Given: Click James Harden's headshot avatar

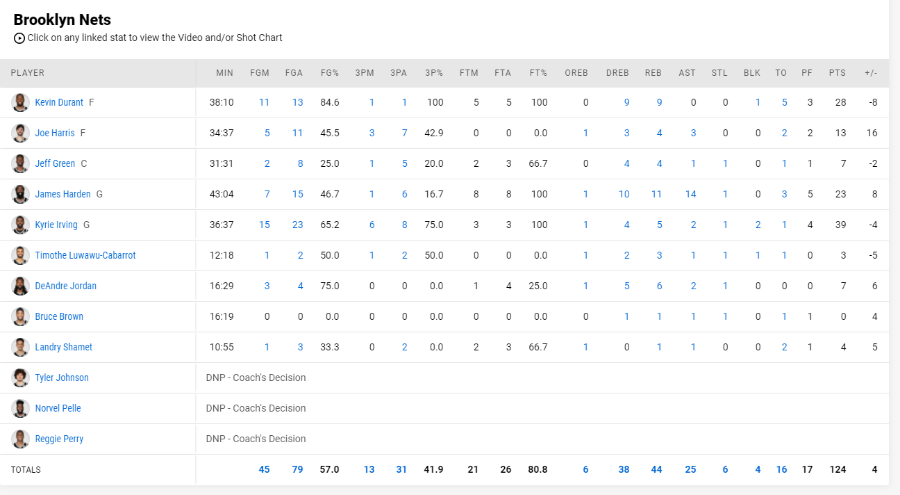Looking at the screenshot, I should tap(20, 194).
